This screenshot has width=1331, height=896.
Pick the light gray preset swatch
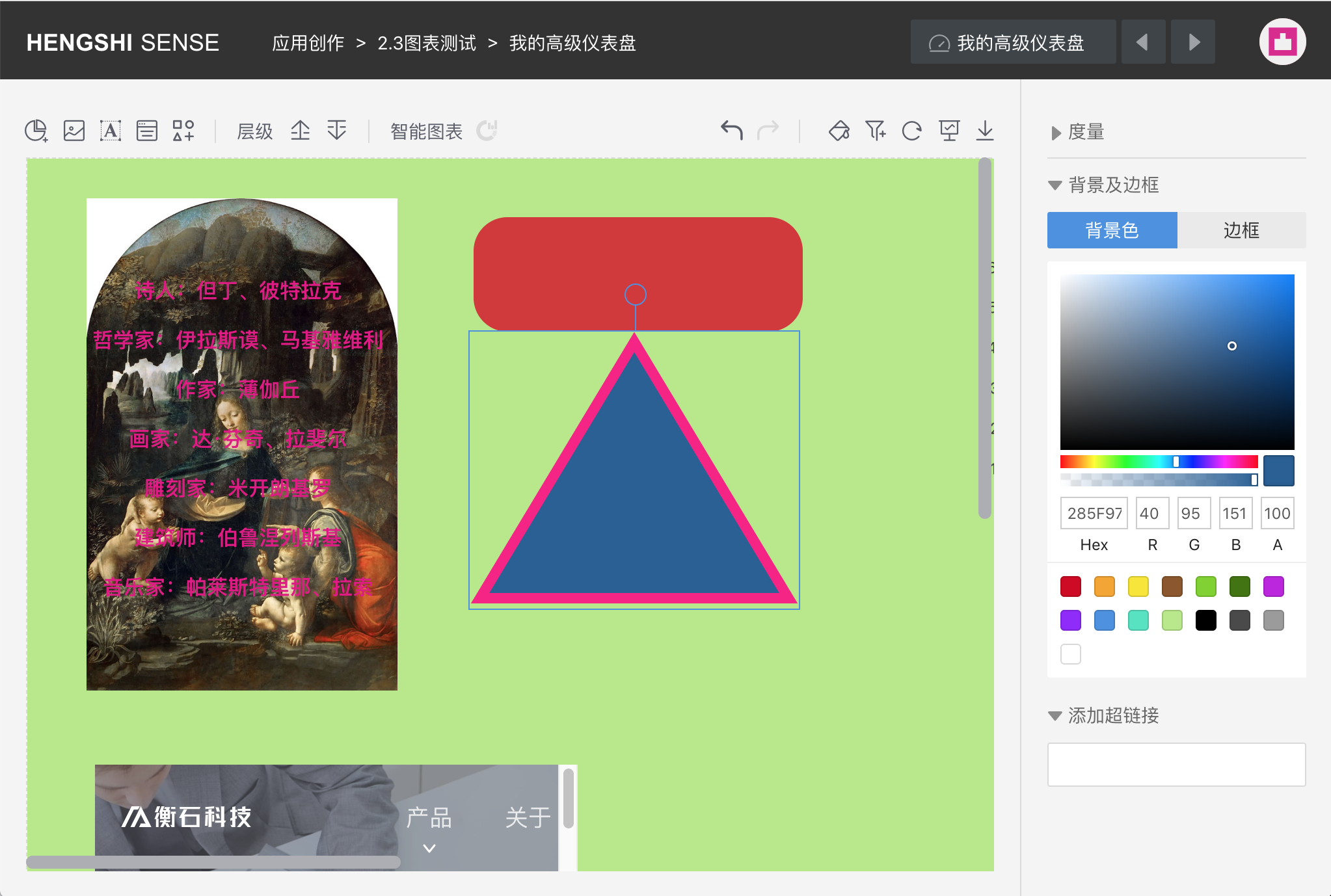click(x=1274, y=620)
